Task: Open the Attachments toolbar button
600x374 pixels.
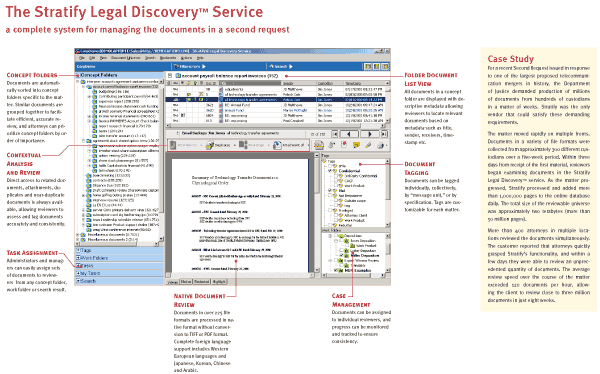Action: tap(186, 145)
